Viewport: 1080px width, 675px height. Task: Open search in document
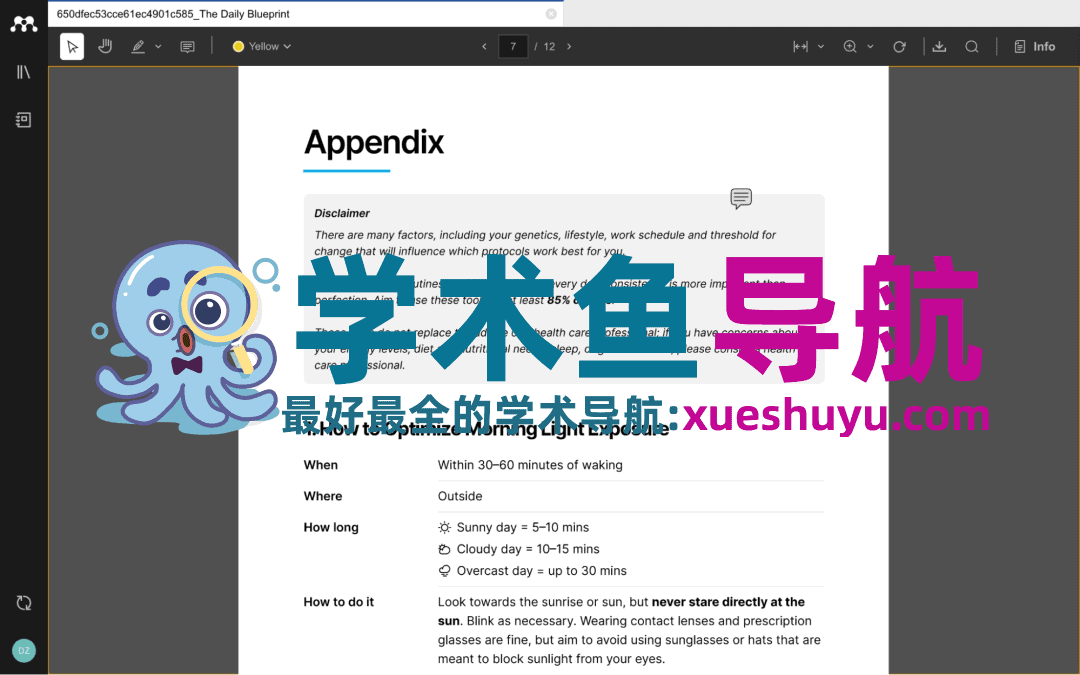point(971,47)
